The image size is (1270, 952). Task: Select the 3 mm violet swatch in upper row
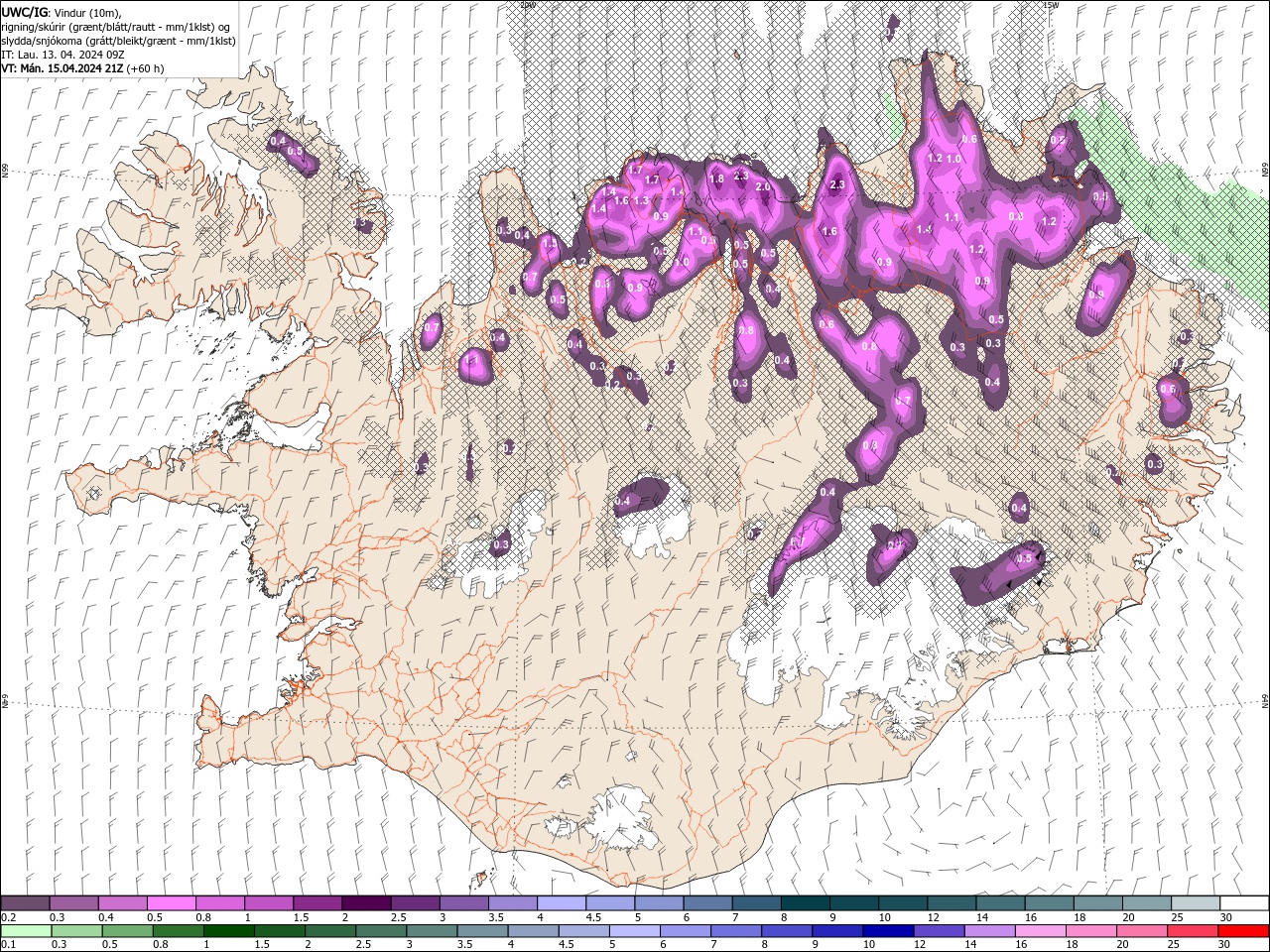click(464, 903)
